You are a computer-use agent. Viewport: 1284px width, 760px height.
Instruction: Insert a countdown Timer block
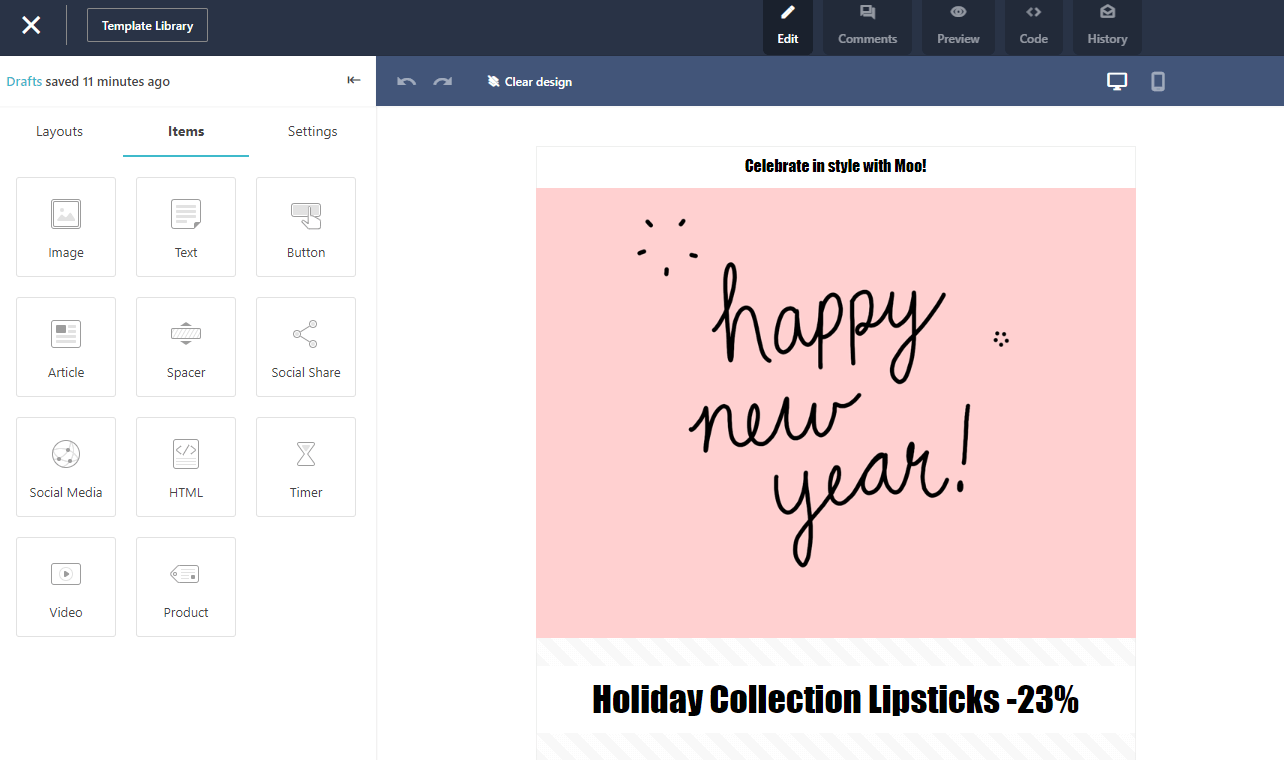coord(306,467)
